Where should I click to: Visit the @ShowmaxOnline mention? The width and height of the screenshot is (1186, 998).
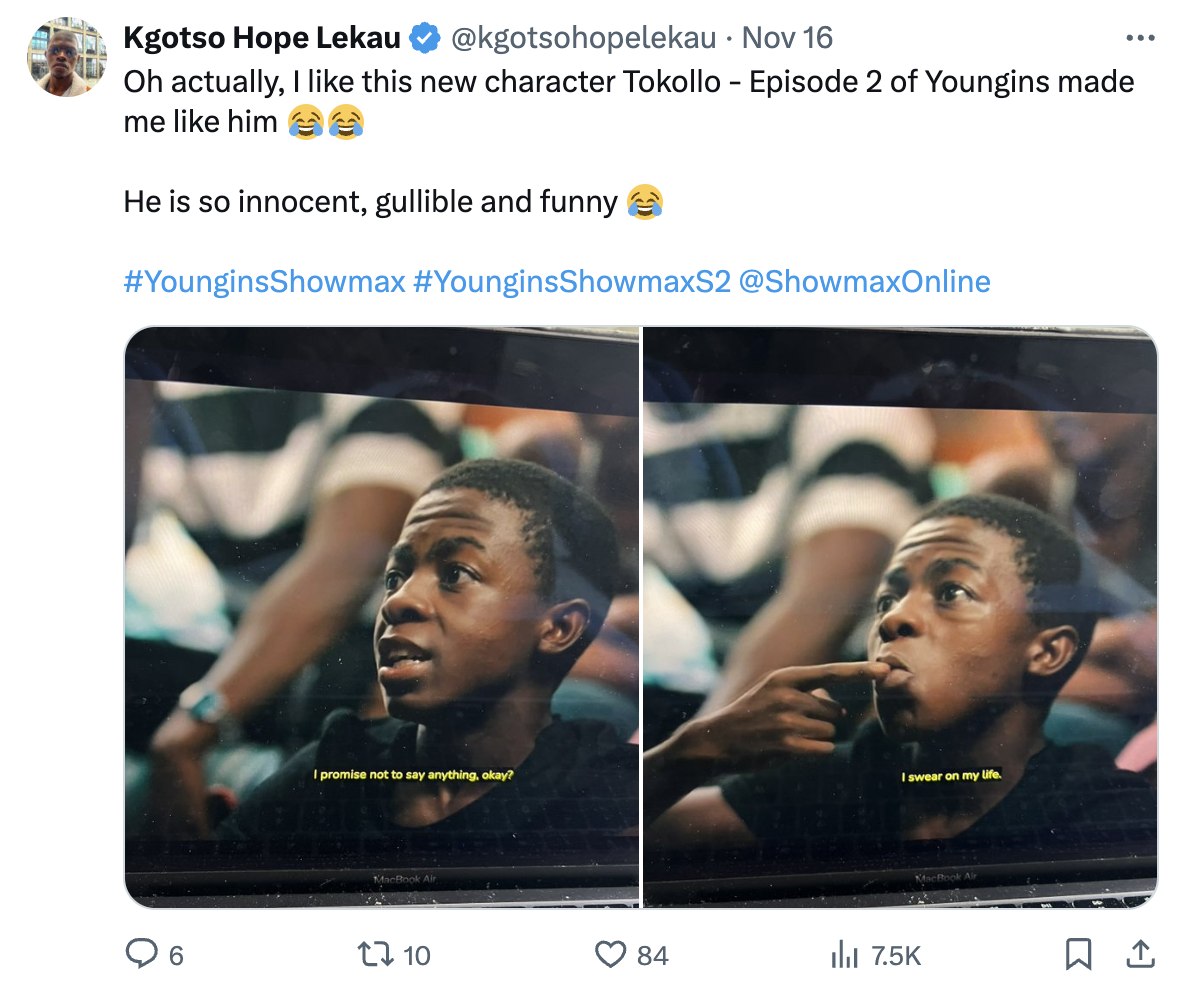(x=864, y=282)
